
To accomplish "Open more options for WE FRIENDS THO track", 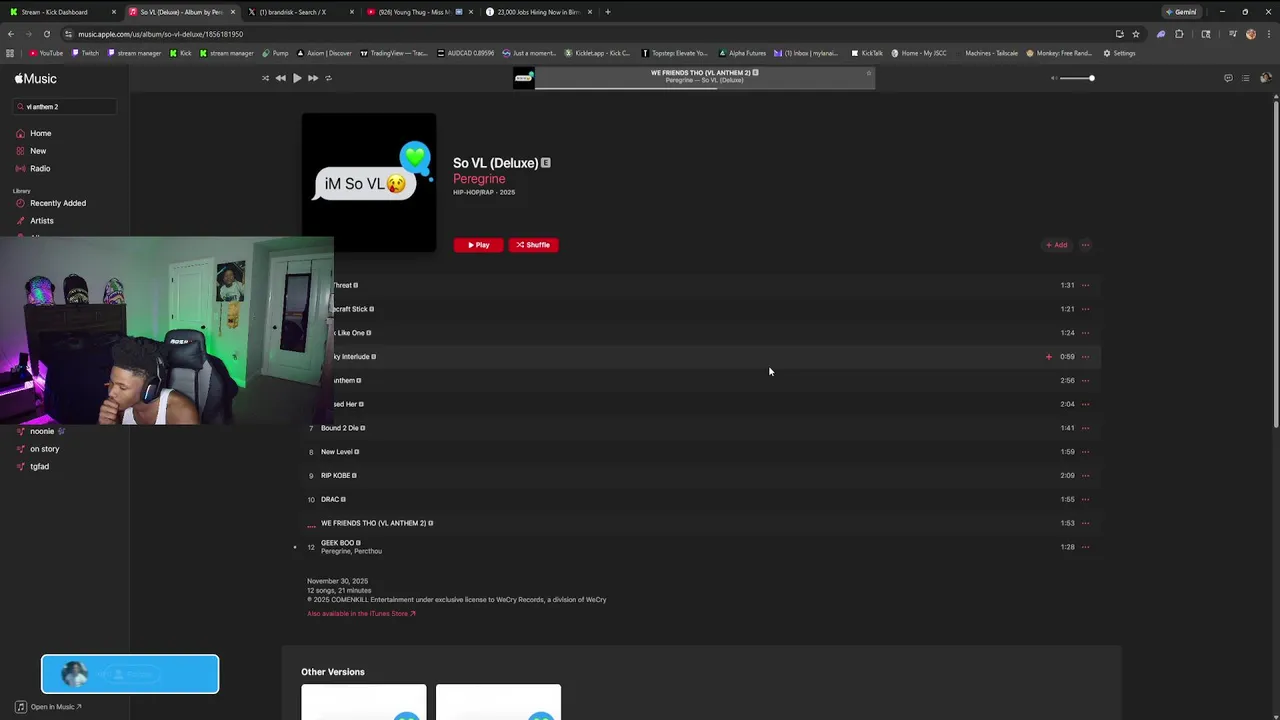I will coord(1085,523).
